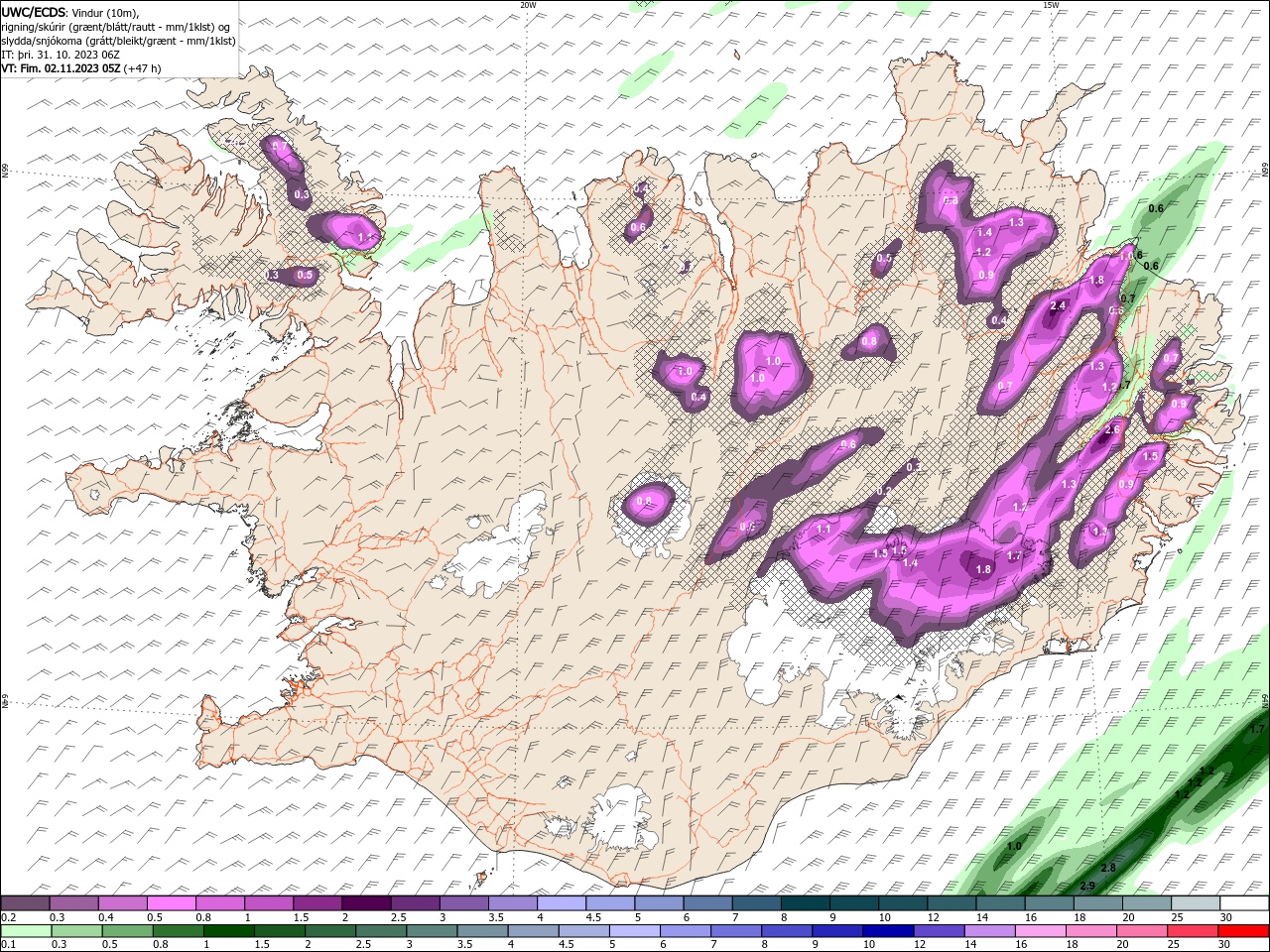Click the 2.4 snowfall value in east Iceland
The image size is (1270, 952).
[1058, 305]
